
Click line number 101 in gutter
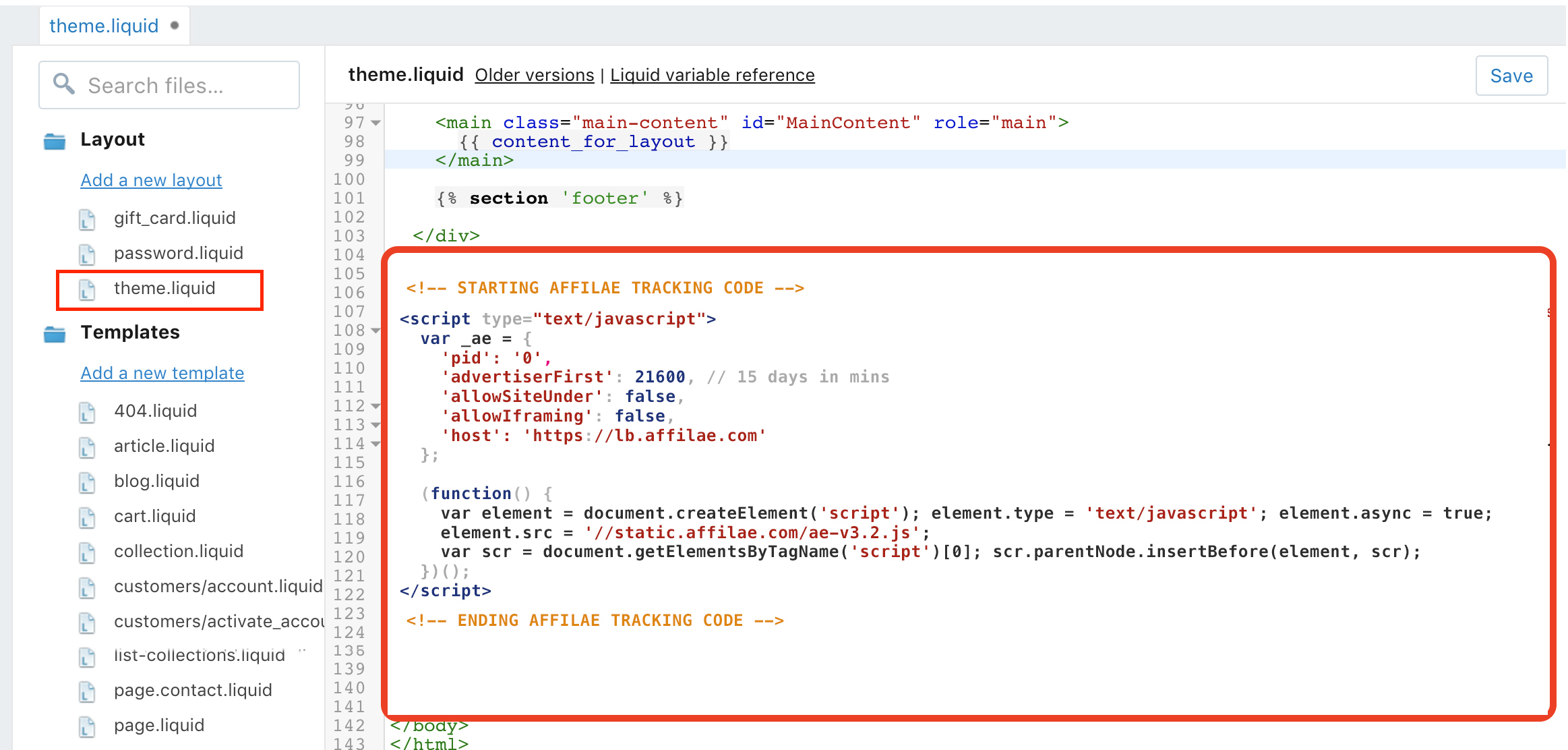pos(349,198)
